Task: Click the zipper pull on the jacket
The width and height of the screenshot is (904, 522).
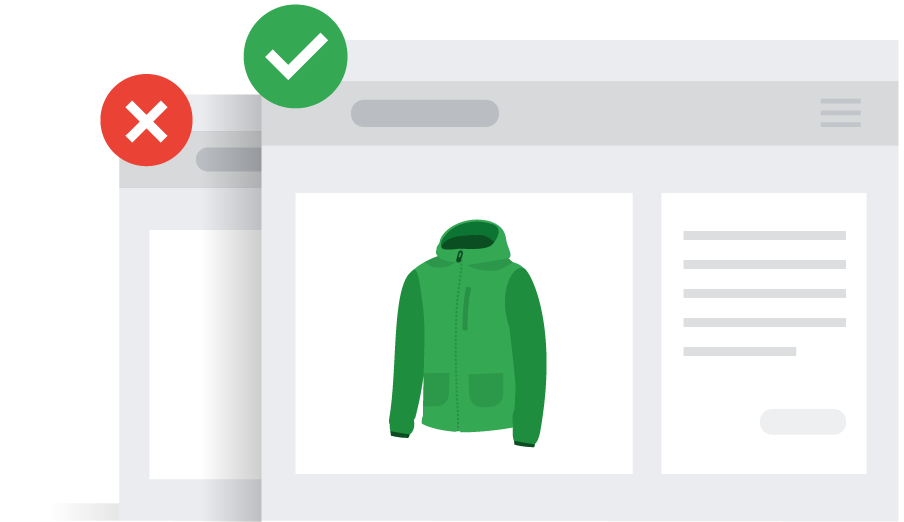Action: pyautogui.click(x=459, y=256)
